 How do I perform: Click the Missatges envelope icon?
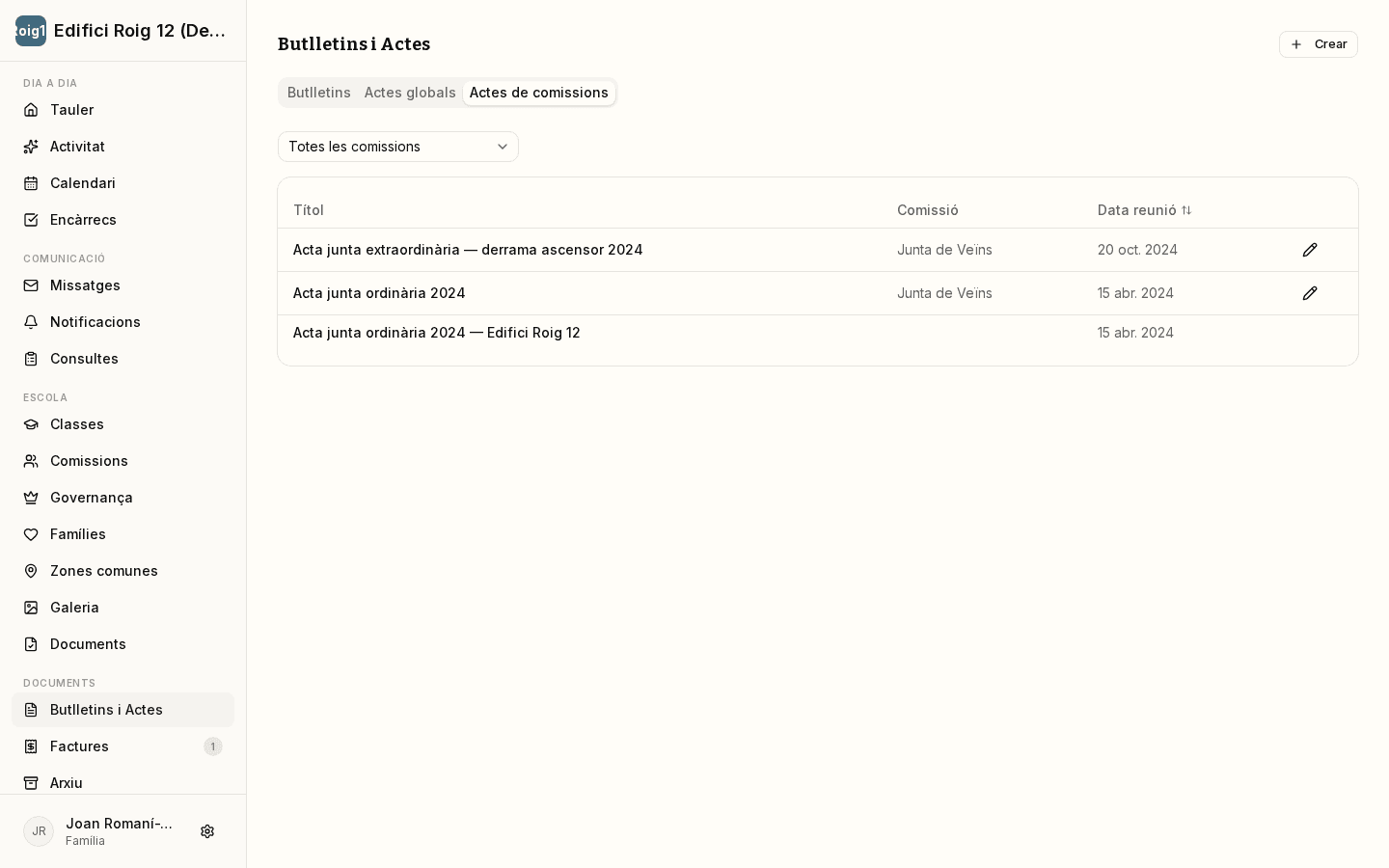tap(31, 285)
